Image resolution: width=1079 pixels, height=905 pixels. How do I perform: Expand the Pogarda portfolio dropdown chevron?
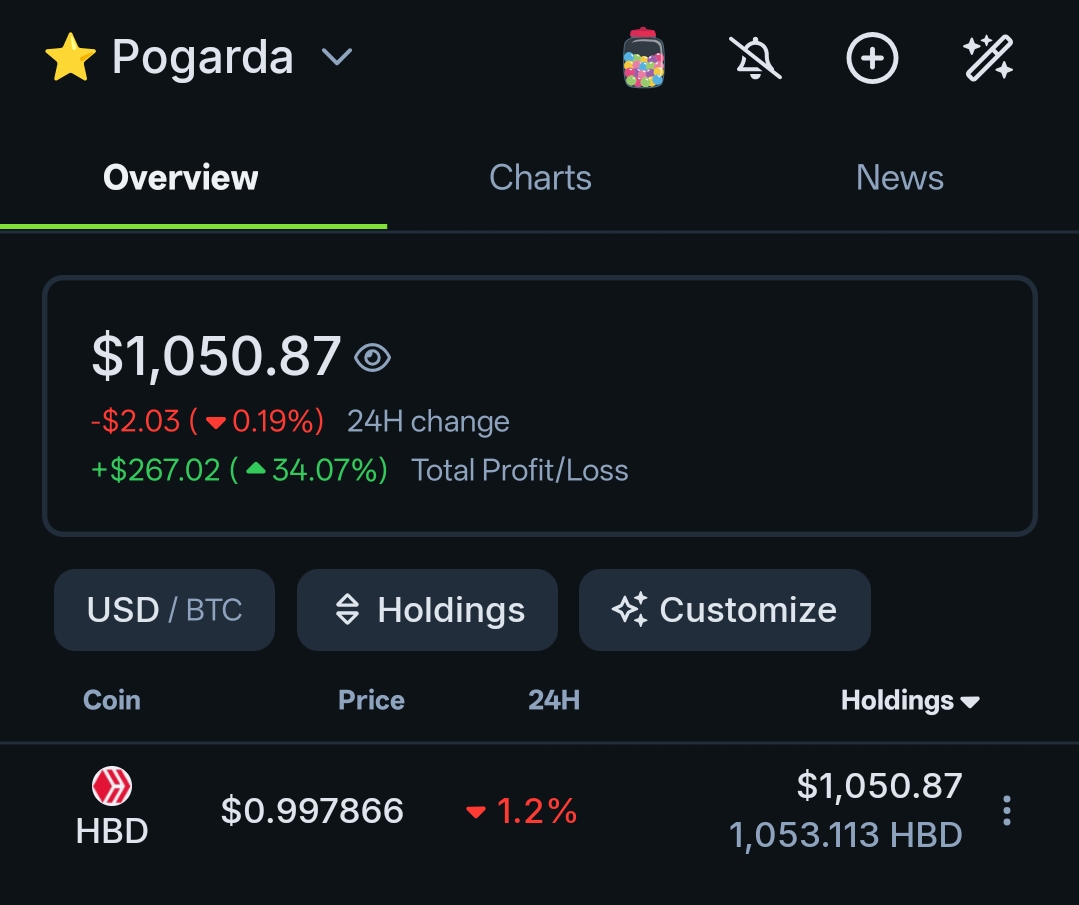pos(337,56)
